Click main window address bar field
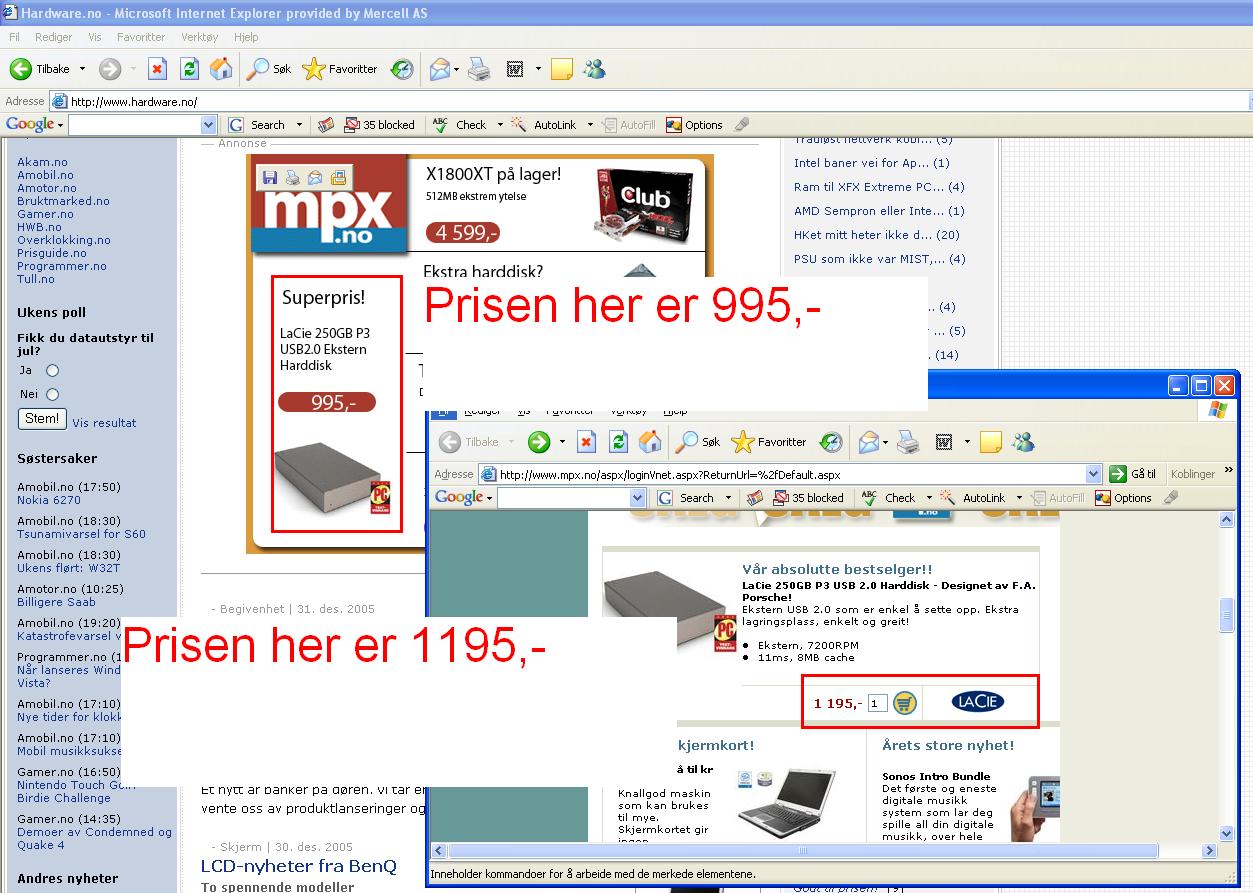Image resolution: width=1253 pixels, height=893 pixels. (650, 101)
